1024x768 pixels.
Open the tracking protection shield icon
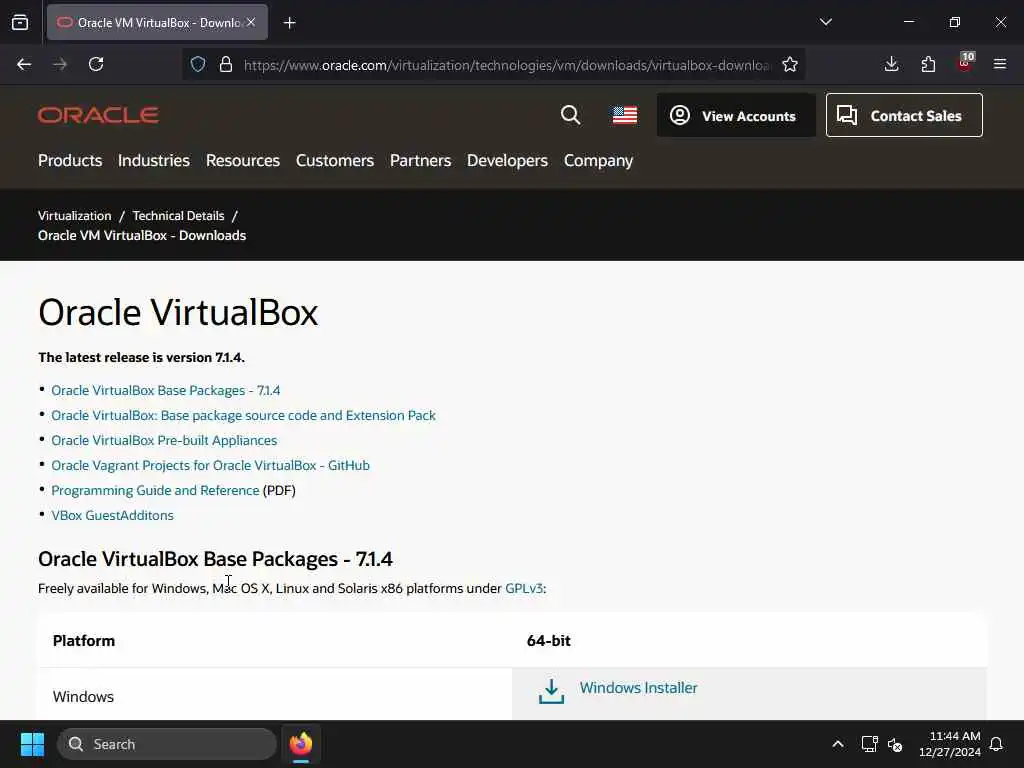click(198, 64)
